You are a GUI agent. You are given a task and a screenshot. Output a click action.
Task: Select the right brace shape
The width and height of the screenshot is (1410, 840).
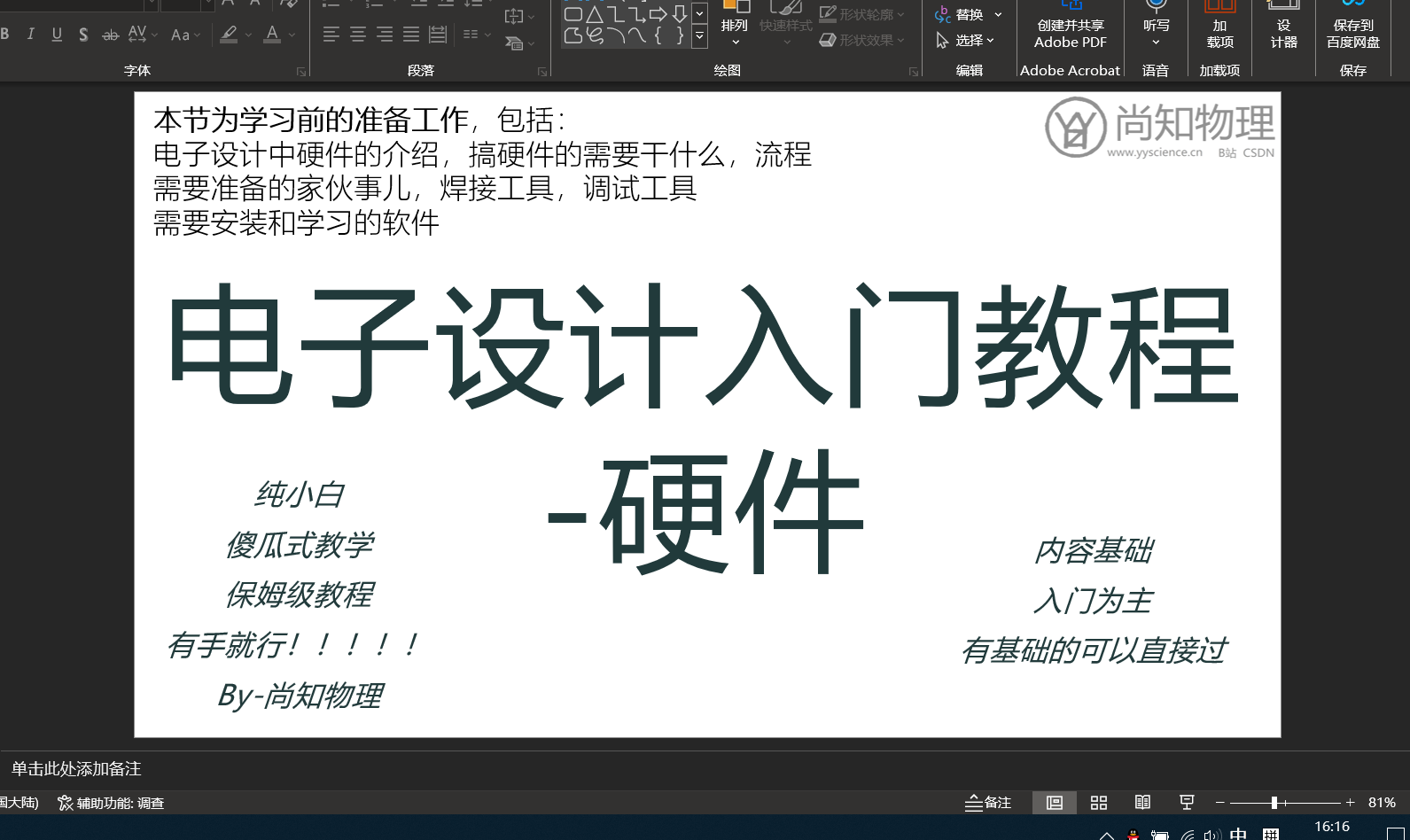pos(680,35)
